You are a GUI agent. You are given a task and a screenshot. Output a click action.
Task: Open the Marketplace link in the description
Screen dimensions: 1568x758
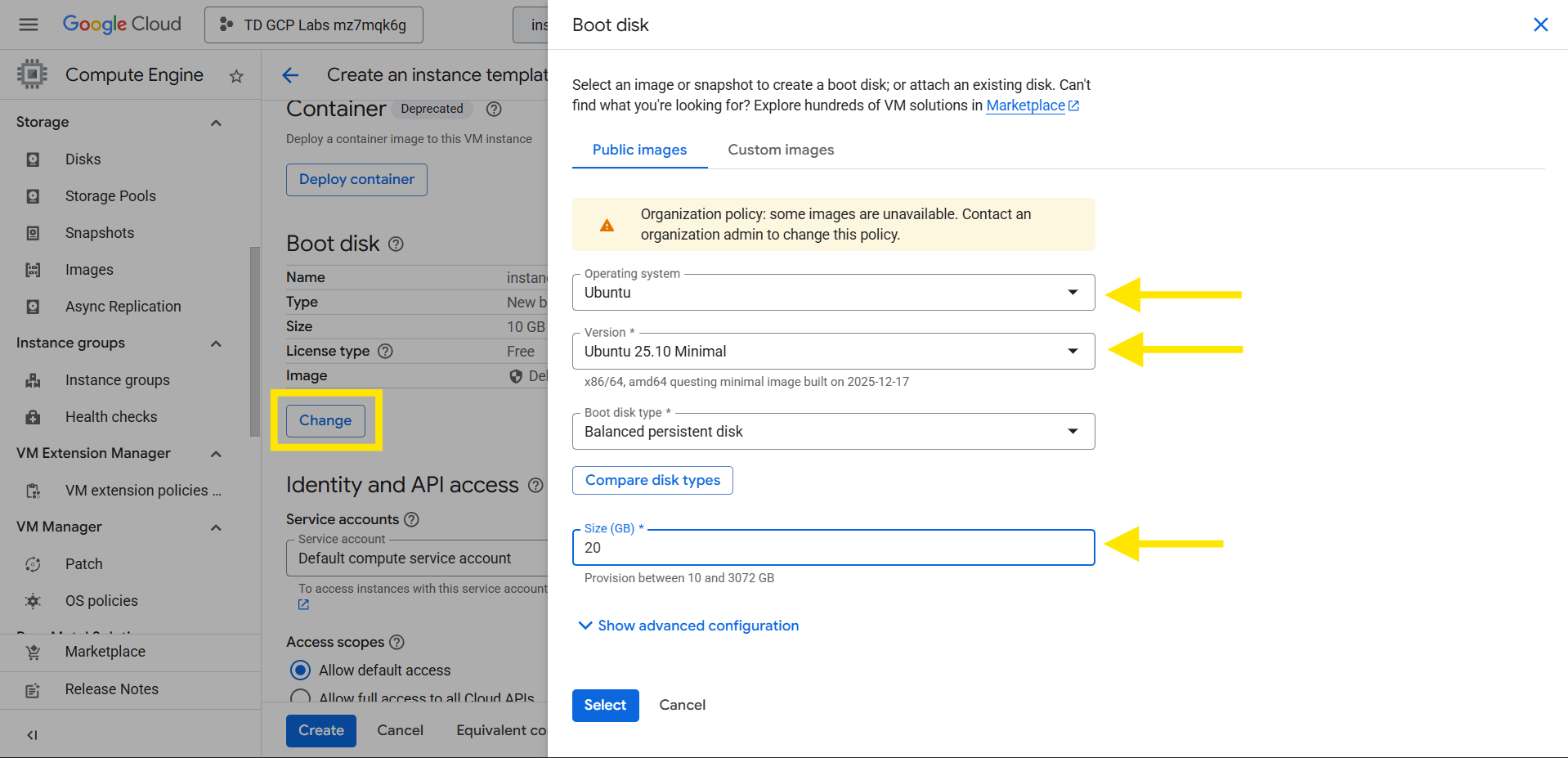coord(1025,105)
